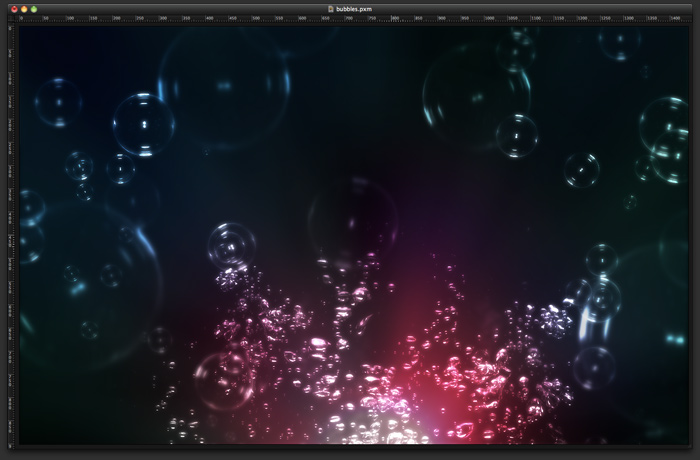Click the largest bubble in the top-right area
This screenshot has width=700, height=460.
pos(476,97)
